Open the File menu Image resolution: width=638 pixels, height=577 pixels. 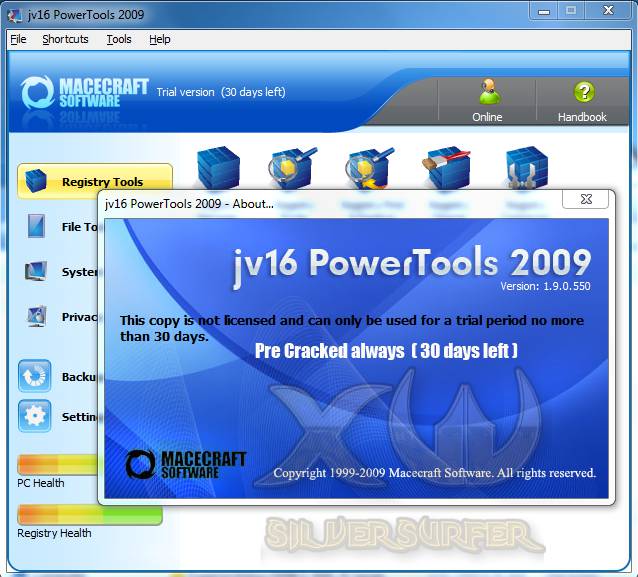18,39
